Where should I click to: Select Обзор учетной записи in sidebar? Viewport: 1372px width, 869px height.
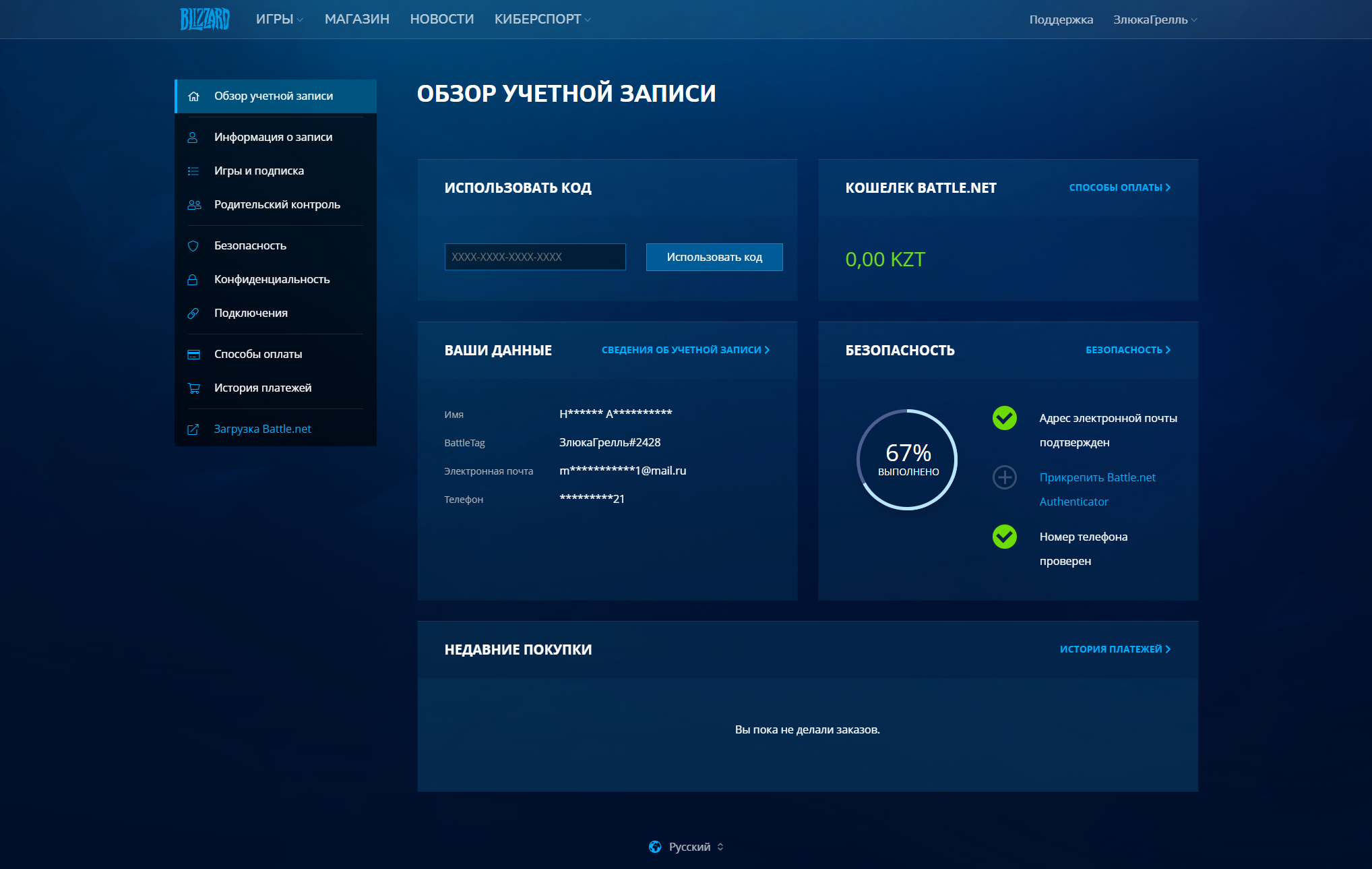coord(276,96)
